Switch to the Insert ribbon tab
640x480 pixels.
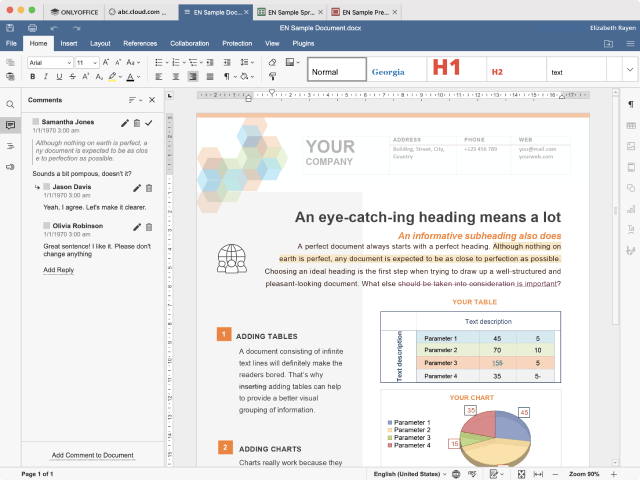tap(68, 44)
